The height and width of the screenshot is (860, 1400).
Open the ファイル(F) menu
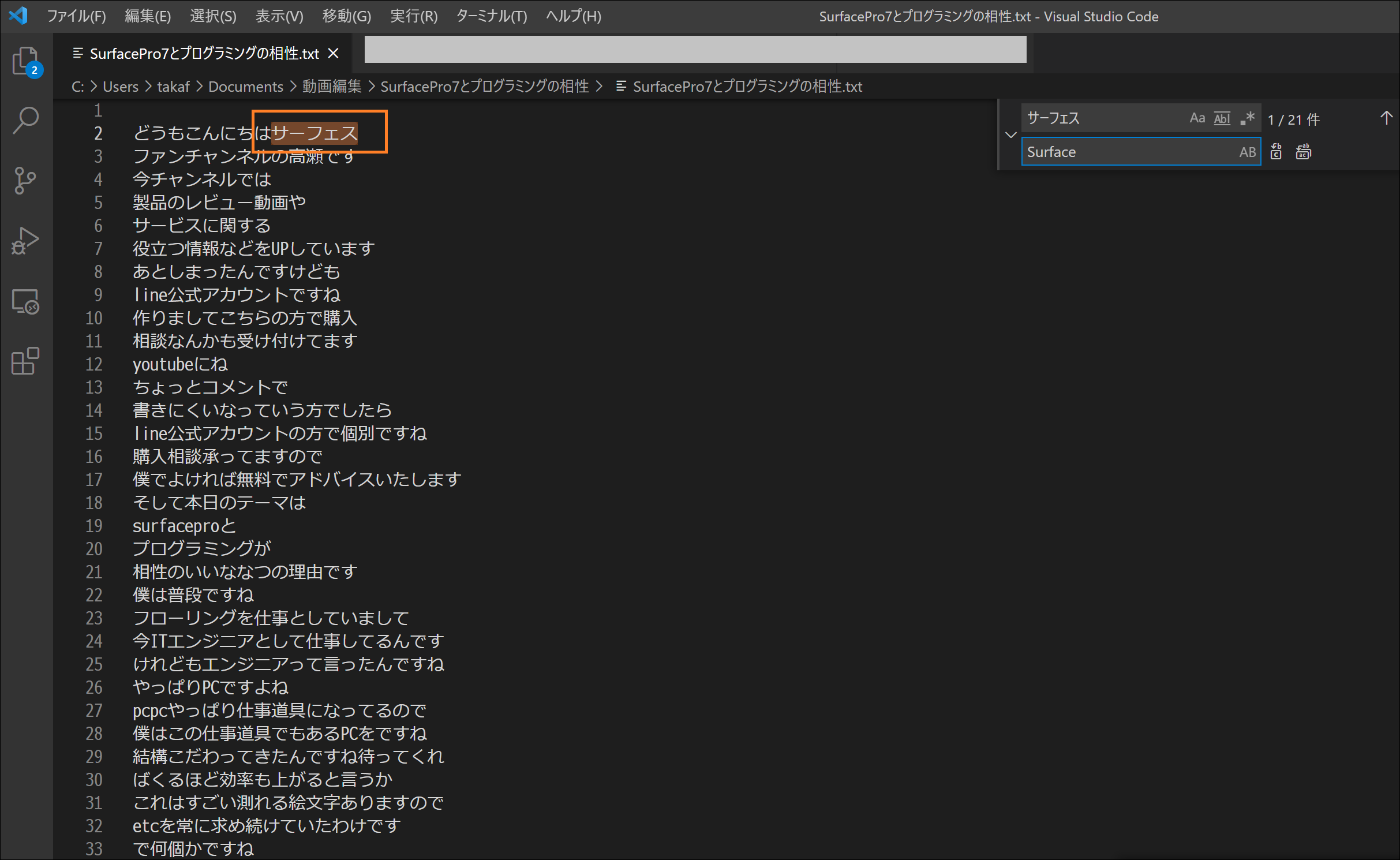point(76,16)
